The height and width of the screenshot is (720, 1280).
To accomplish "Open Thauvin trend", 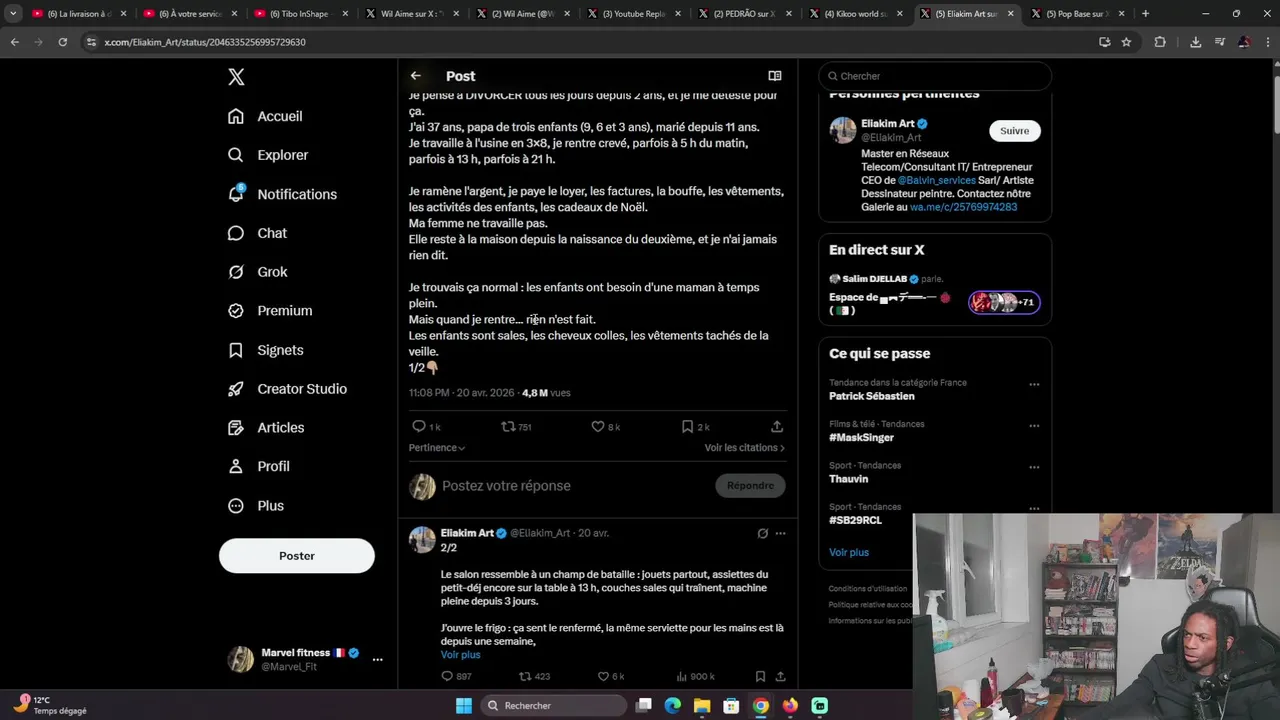I will (x=848, y=479).
